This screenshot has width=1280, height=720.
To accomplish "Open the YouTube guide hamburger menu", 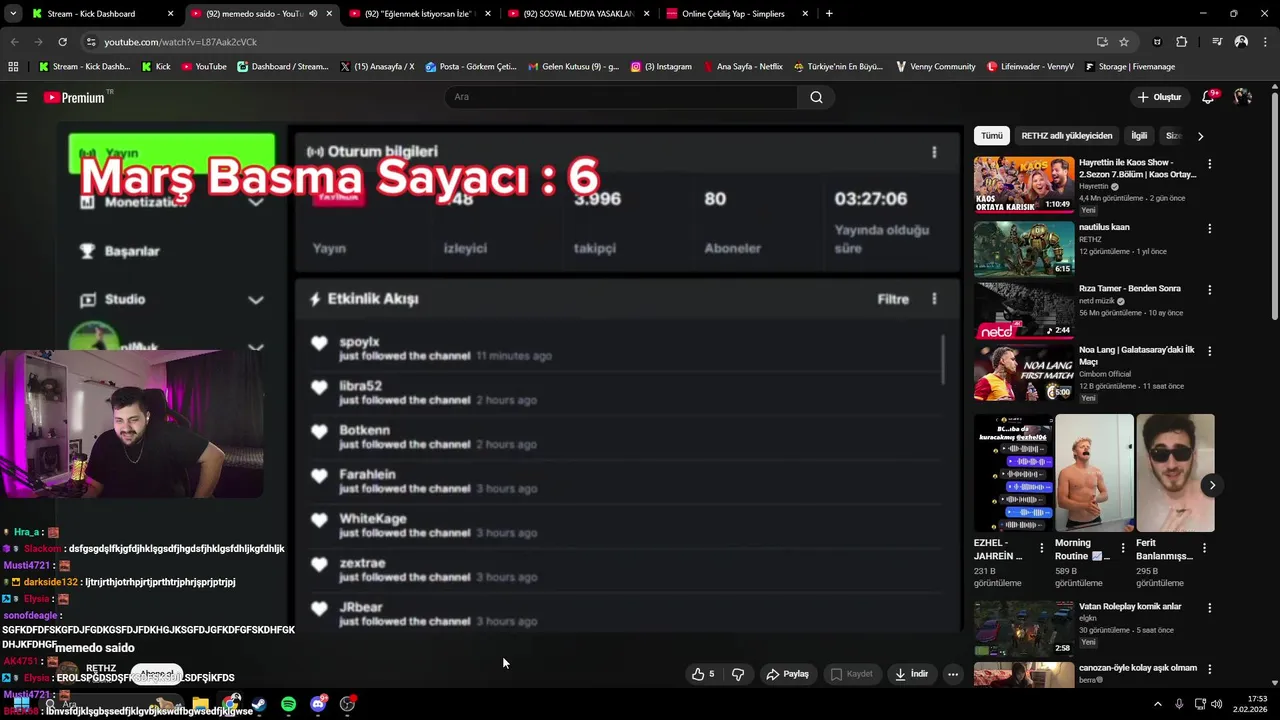I will coord(21,97).
